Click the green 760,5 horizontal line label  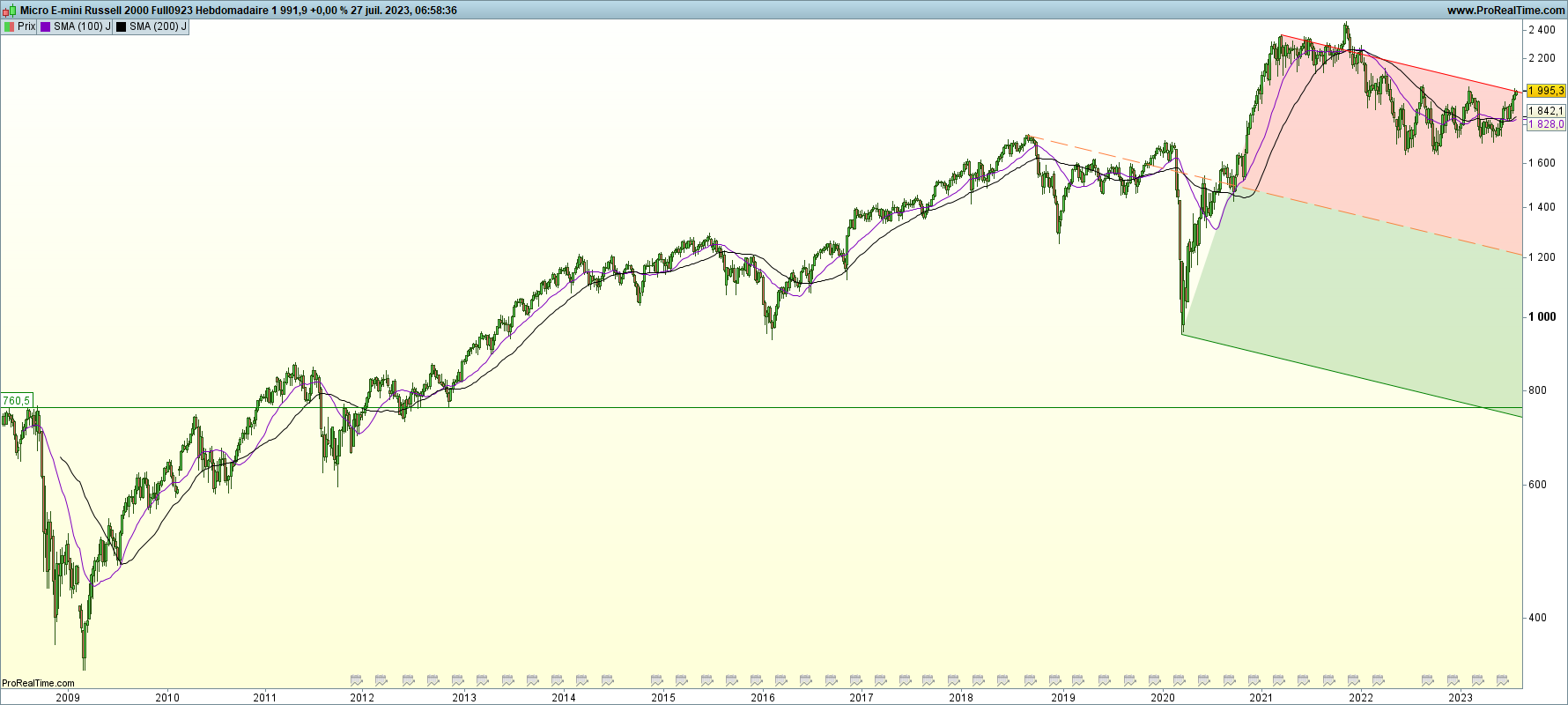[x=17, y=401]
